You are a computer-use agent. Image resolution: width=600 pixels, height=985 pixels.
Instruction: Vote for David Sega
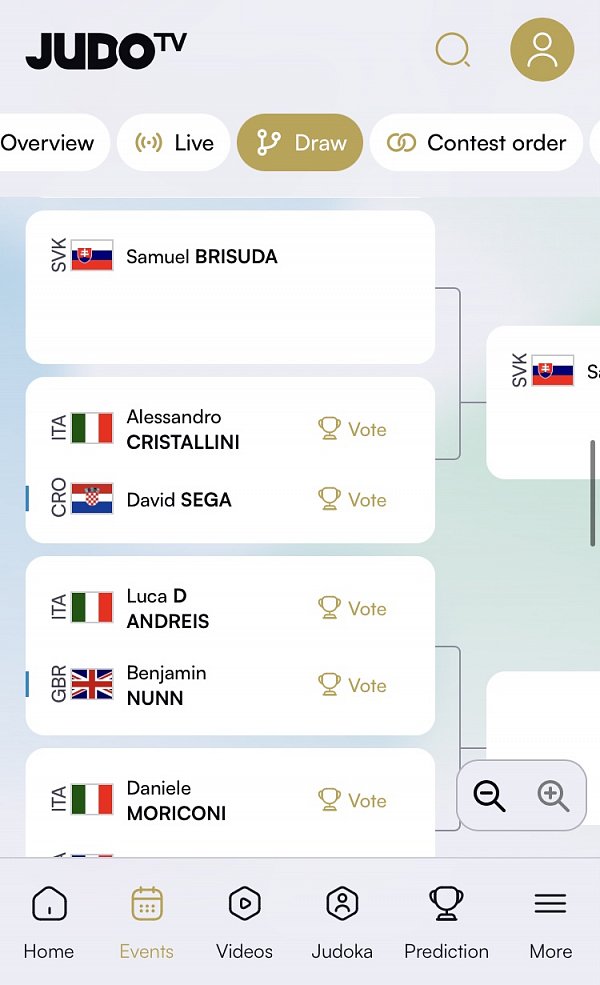point(352,499)
